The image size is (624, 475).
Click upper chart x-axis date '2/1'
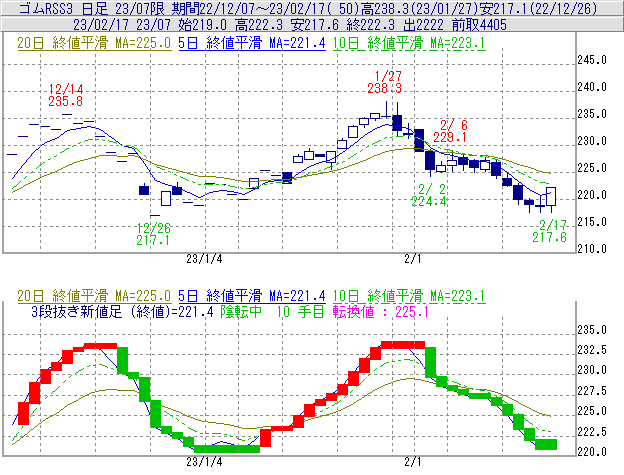412,259
